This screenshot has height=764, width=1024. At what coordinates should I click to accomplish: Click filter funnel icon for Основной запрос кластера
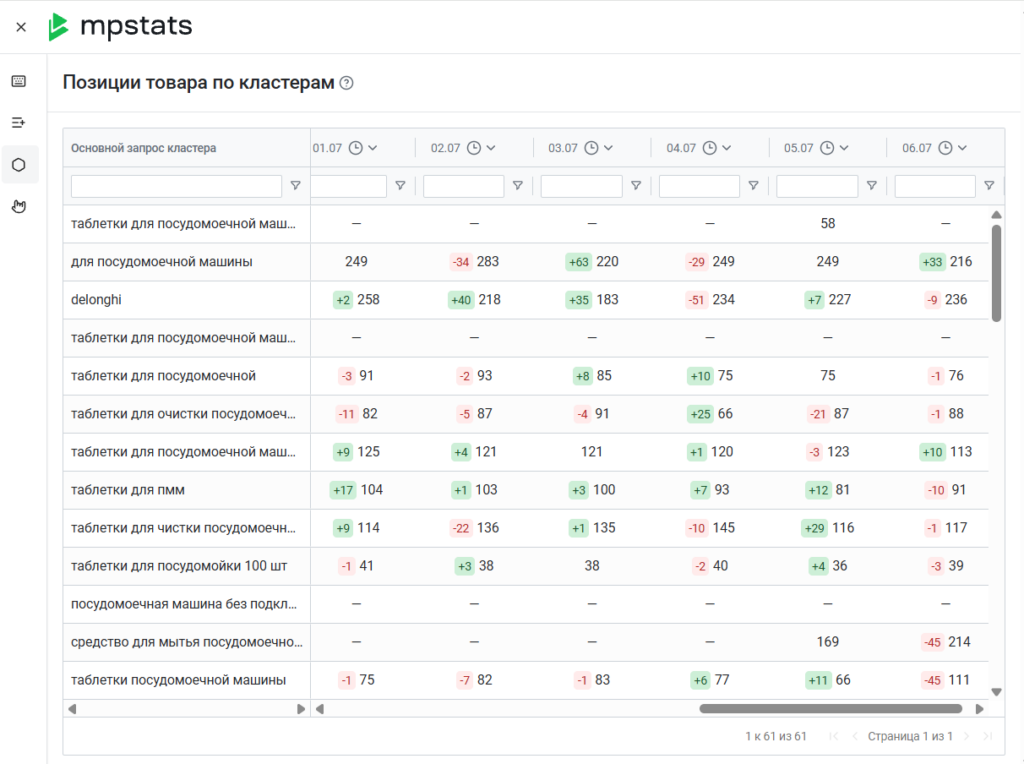coord(295,186)
